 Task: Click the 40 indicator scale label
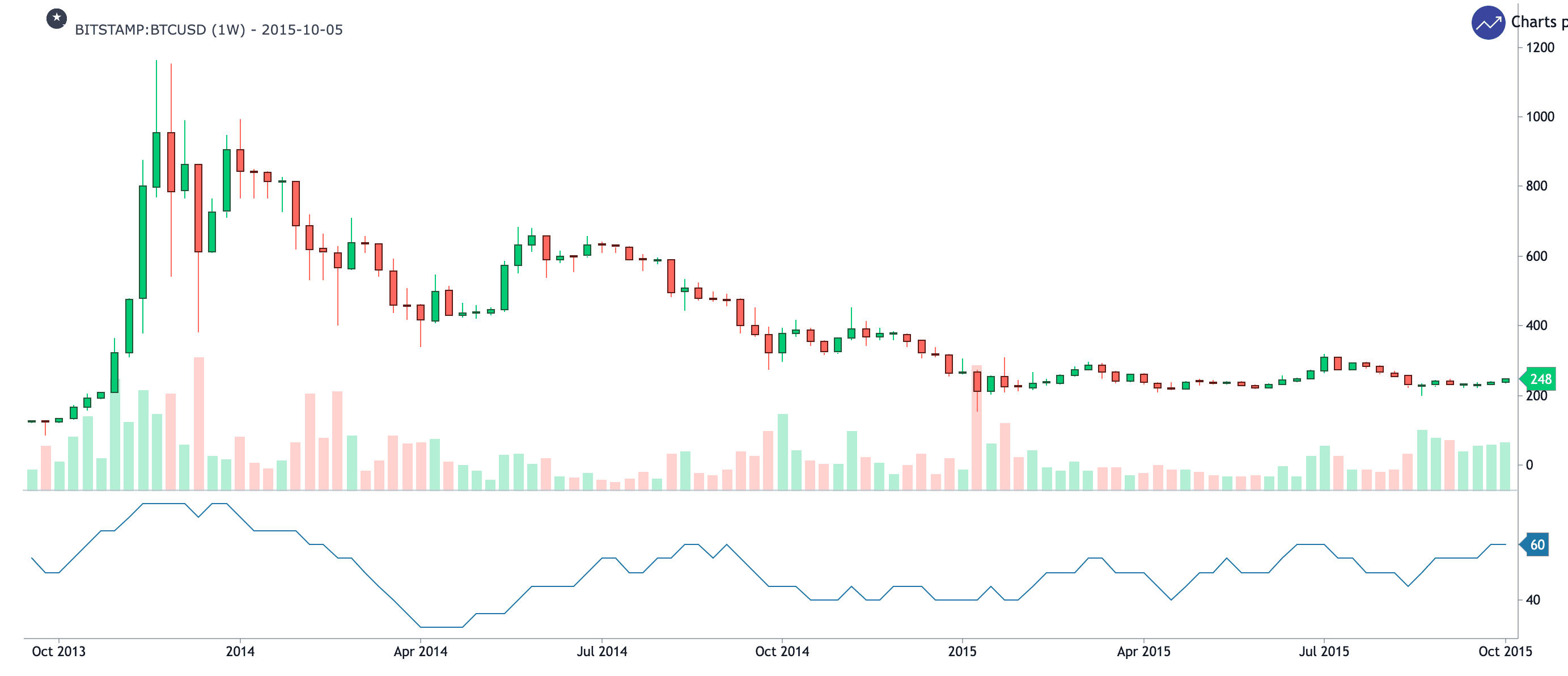point(1533,601)
